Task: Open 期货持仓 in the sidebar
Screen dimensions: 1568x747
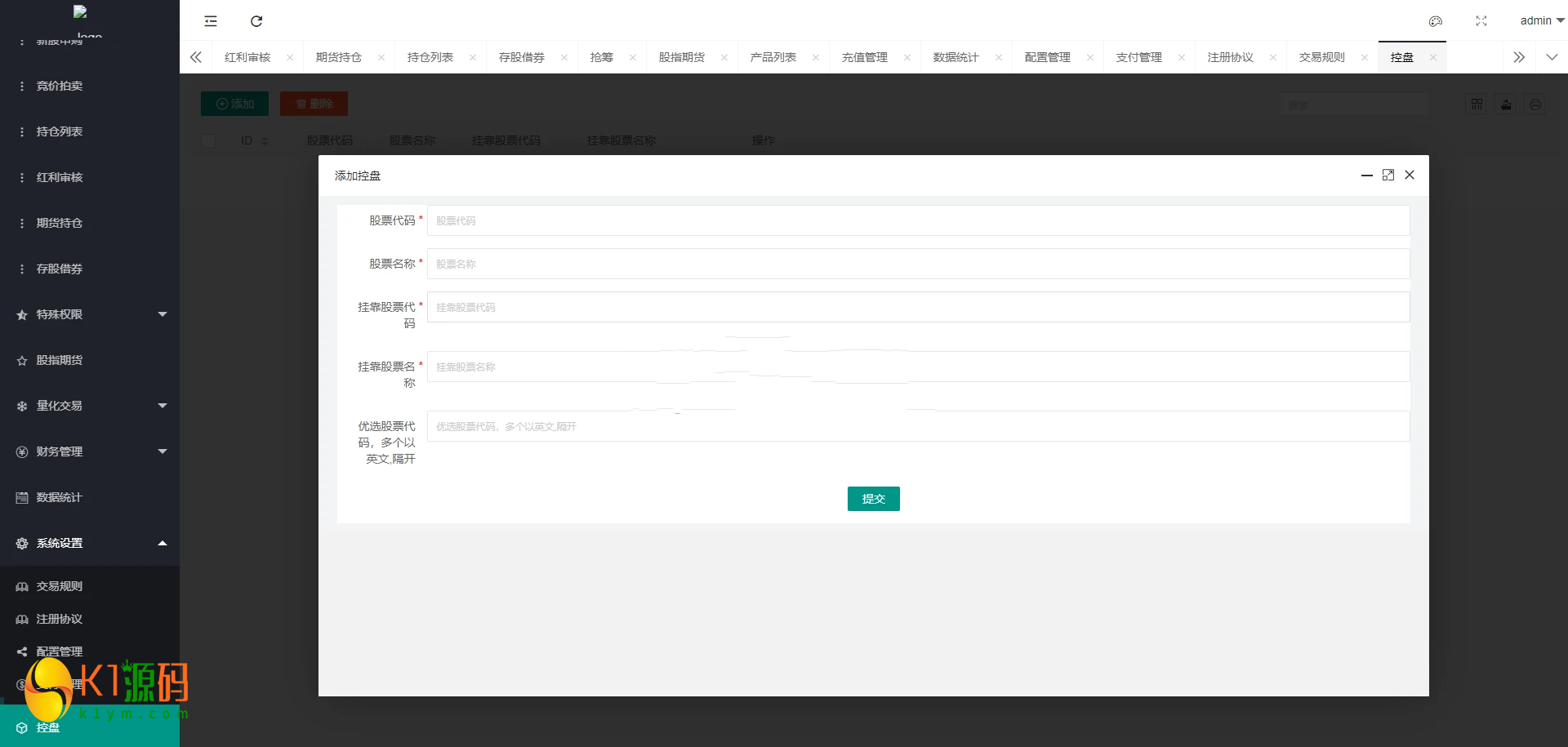Action: [90, 223]
